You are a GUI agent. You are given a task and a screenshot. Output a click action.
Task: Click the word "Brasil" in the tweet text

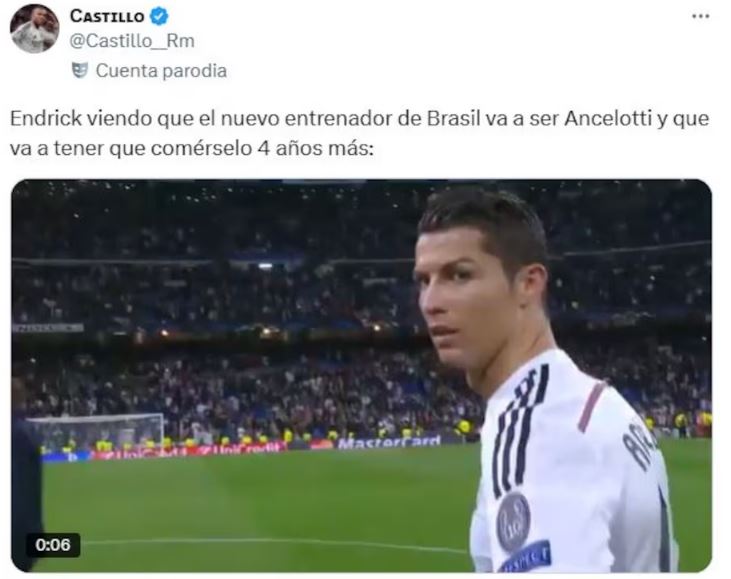(x=454, y=118)
